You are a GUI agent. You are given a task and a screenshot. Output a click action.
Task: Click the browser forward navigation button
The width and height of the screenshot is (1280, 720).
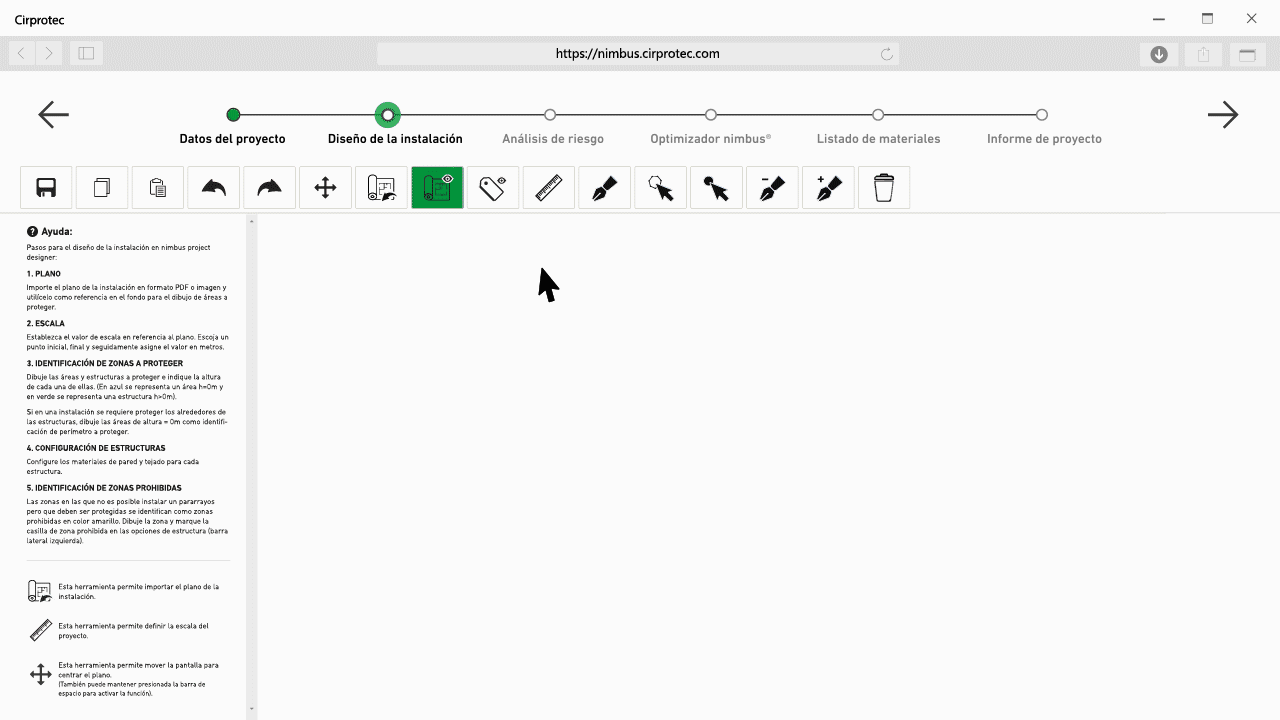coord(49,54)
